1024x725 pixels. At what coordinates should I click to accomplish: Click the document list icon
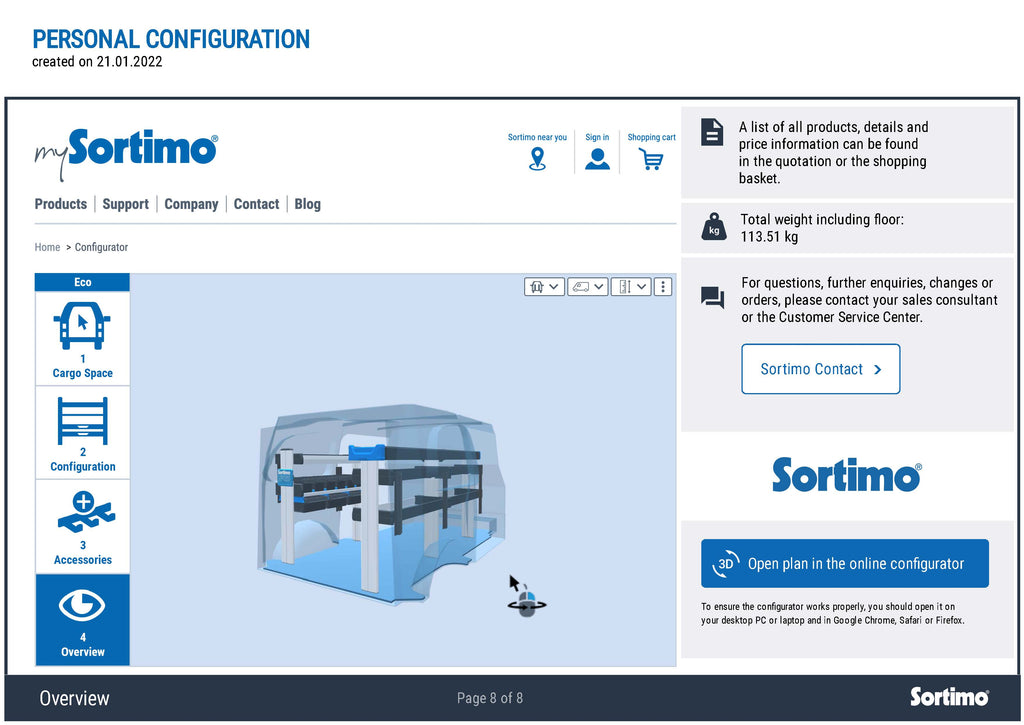pos(712,132)
